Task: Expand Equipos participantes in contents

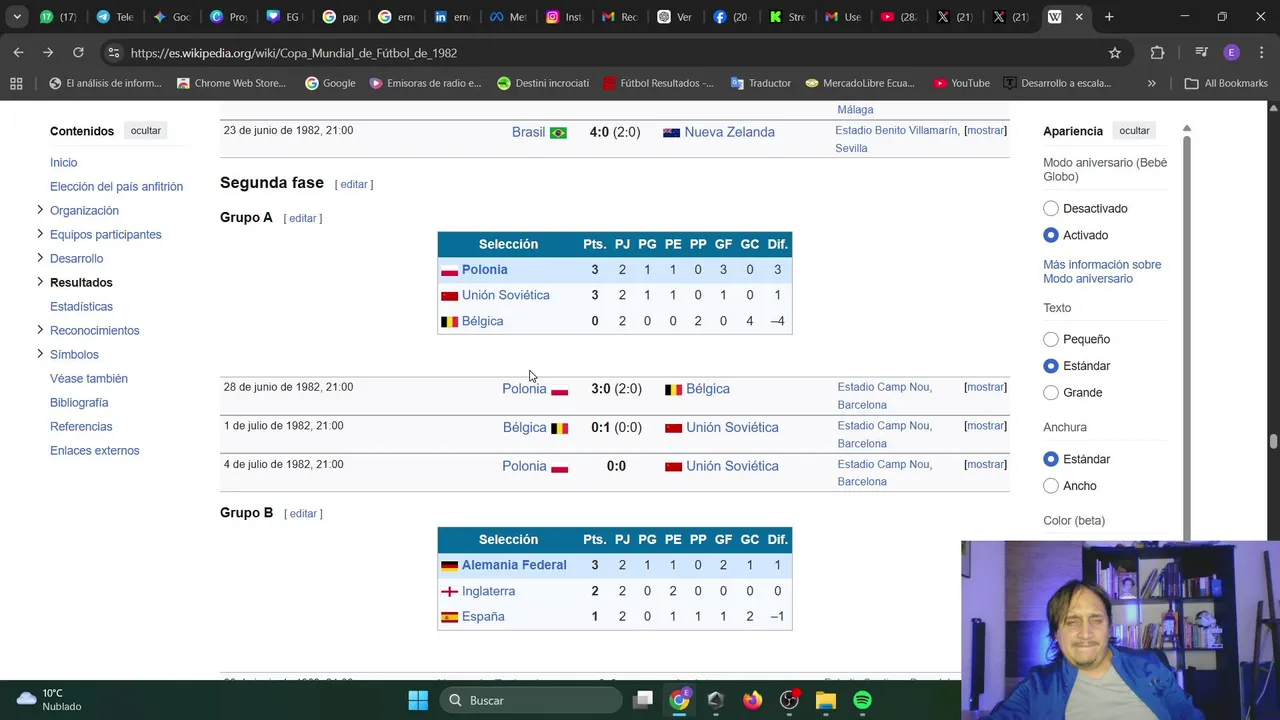Action: [x=40, y=233]
